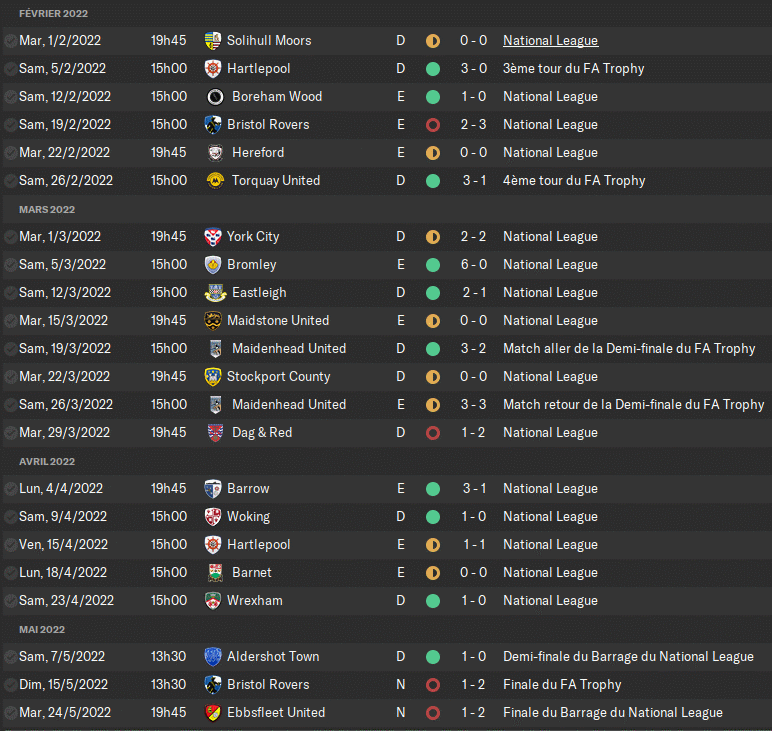The image size is (772, 731).
Task: Open the 6 - 0 score against Bromley
Action: (x=473, y=265)
